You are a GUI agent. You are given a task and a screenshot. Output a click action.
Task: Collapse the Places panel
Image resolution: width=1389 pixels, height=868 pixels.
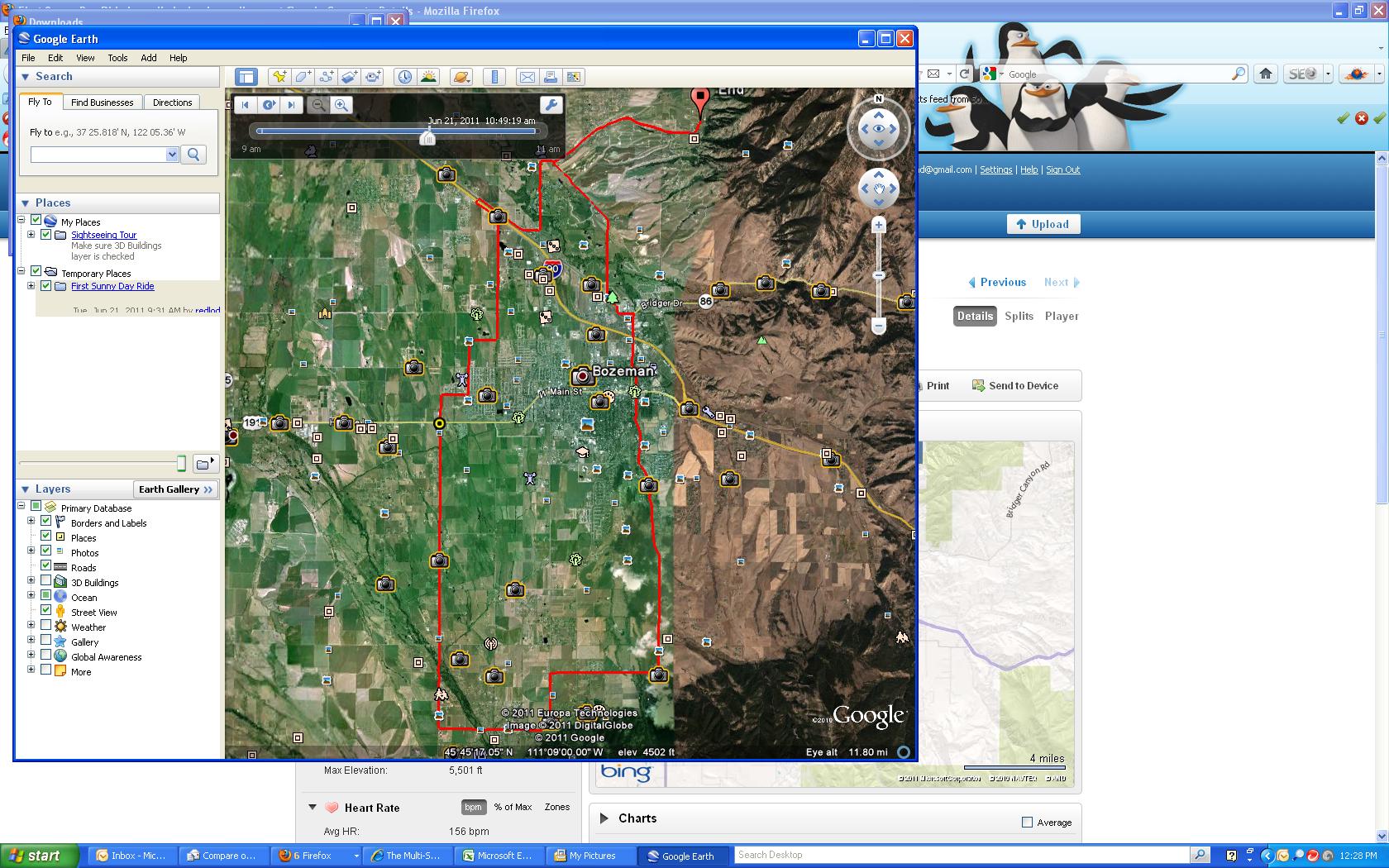tap(25, 203)
